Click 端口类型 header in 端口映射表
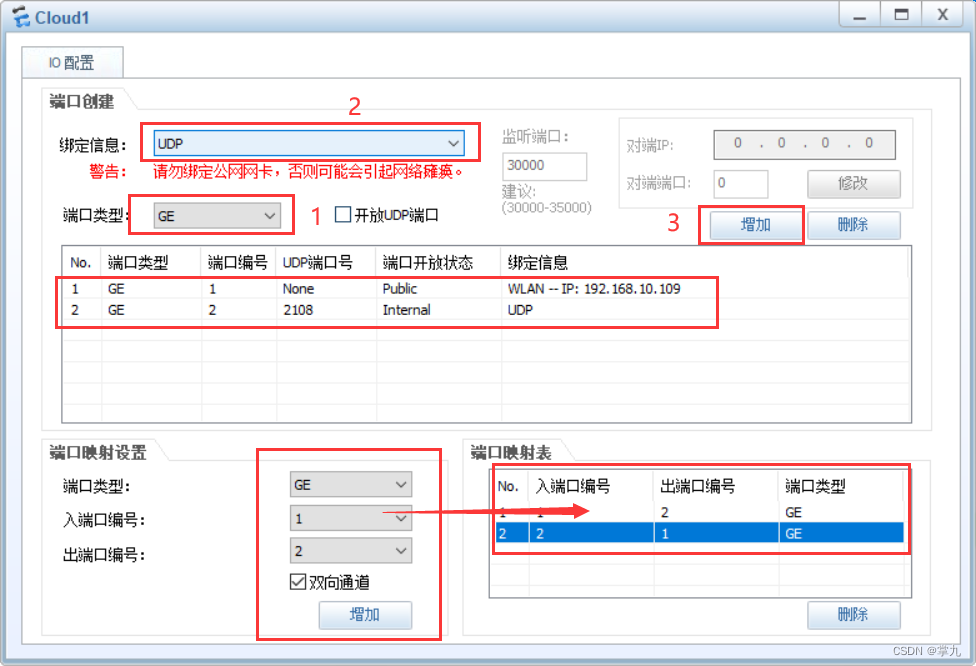The image size is (976, 666). pos(840,486)
